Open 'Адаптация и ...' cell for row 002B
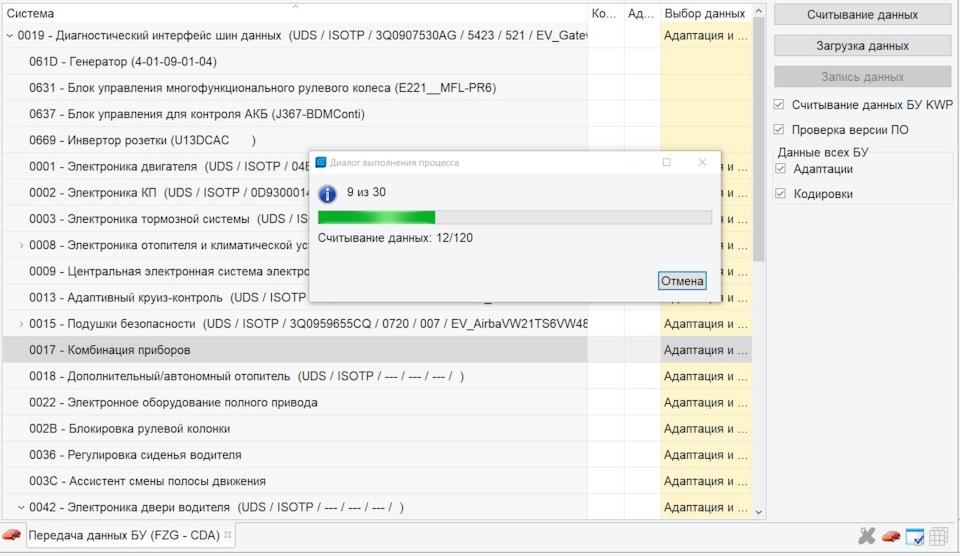The width and height of the screenshot is (960, 556). point(706,429)
